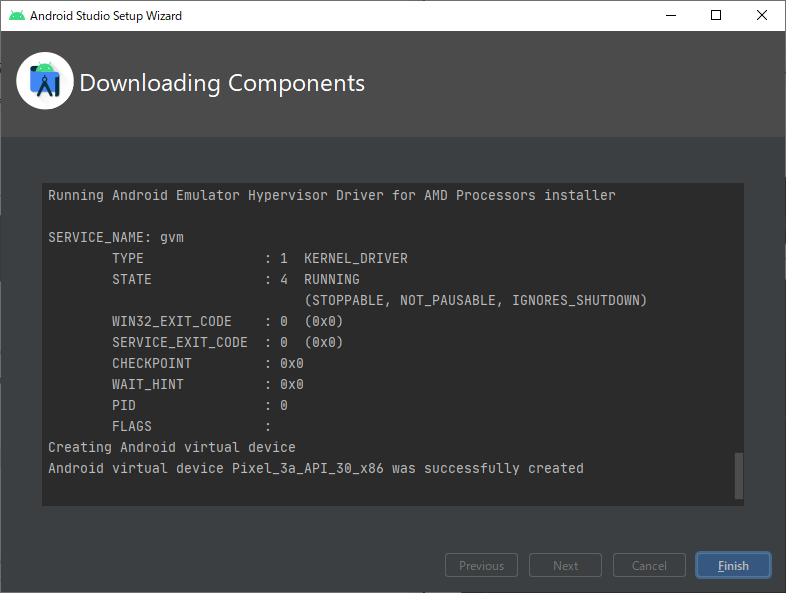Click the "Creating Android virtual device" line

pyautogui.click(x=172, y=447)
